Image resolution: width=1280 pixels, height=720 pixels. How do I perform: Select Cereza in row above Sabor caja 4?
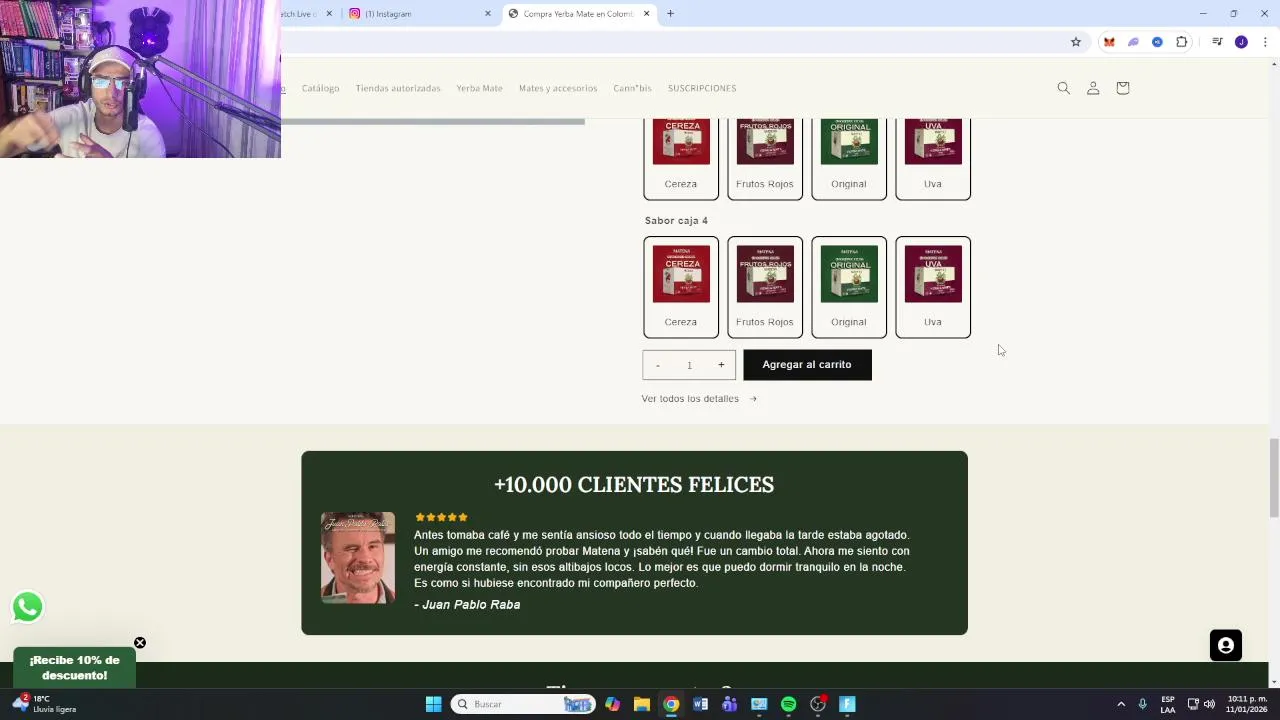[681, 159]
